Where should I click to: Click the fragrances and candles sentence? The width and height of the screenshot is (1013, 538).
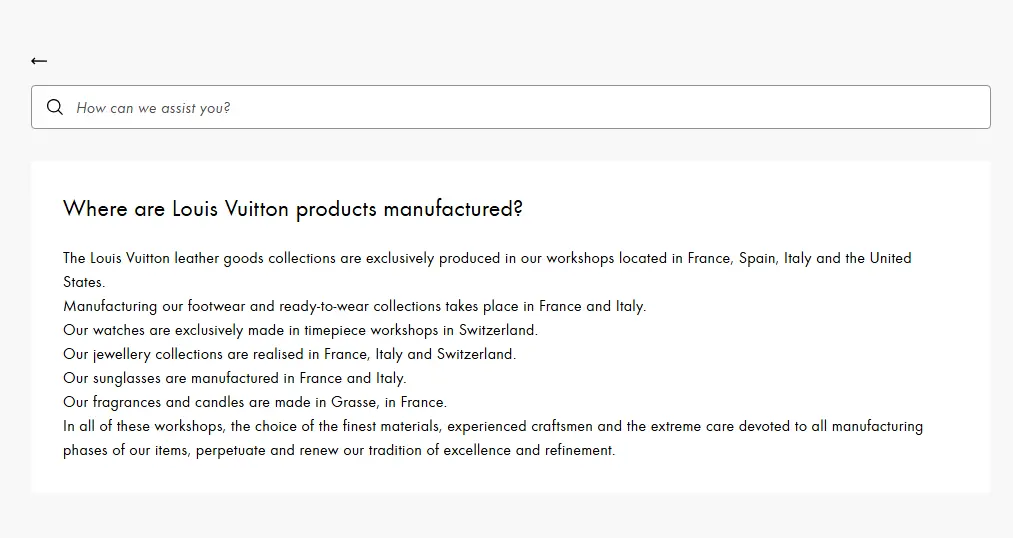coord(255,402)
